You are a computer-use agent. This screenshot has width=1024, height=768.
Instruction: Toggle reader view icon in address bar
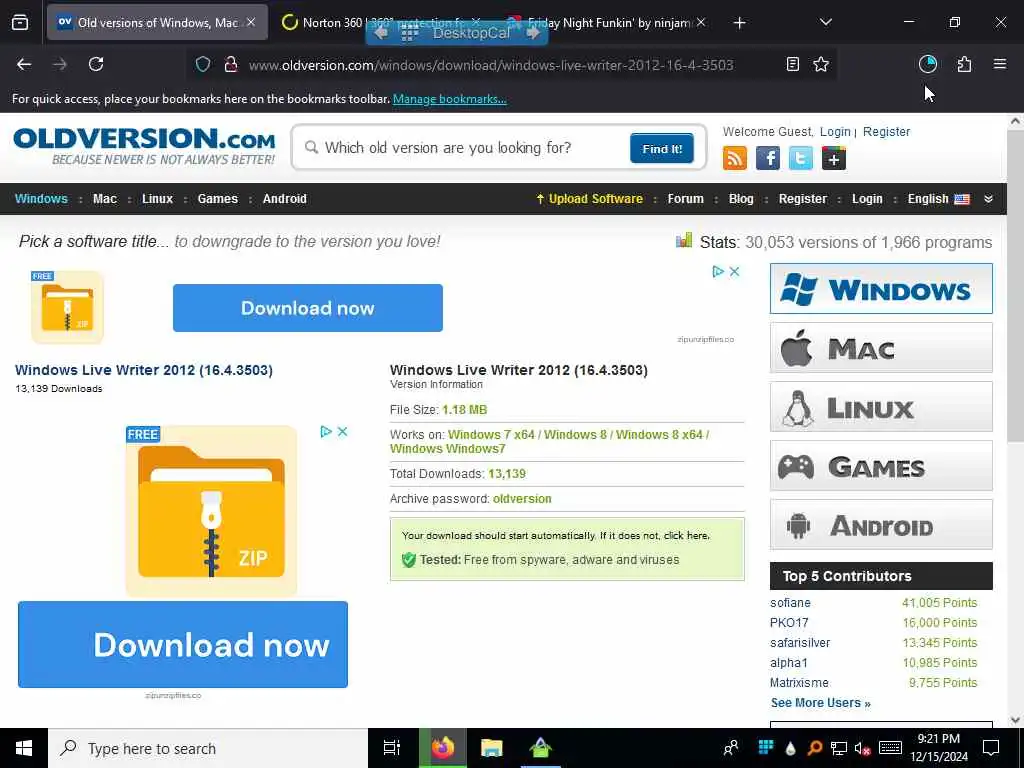coord(792,64)
